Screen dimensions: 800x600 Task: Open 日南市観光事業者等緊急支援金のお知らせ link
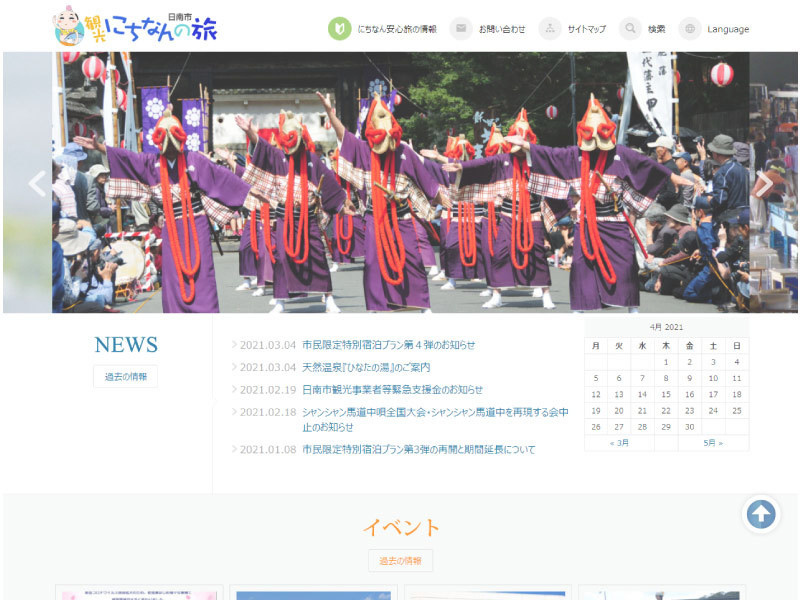(392, 390)
